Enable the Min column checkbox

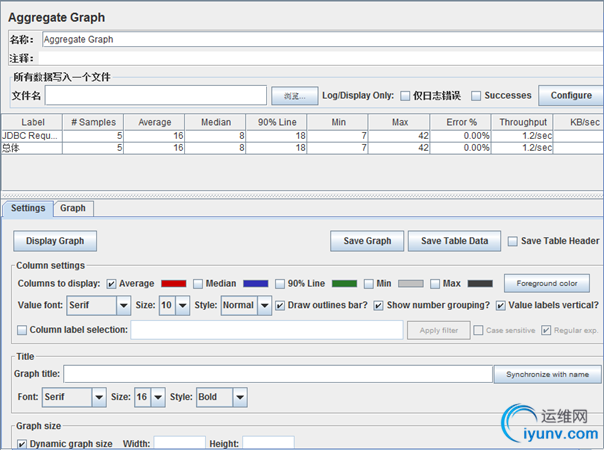(369, 284)
